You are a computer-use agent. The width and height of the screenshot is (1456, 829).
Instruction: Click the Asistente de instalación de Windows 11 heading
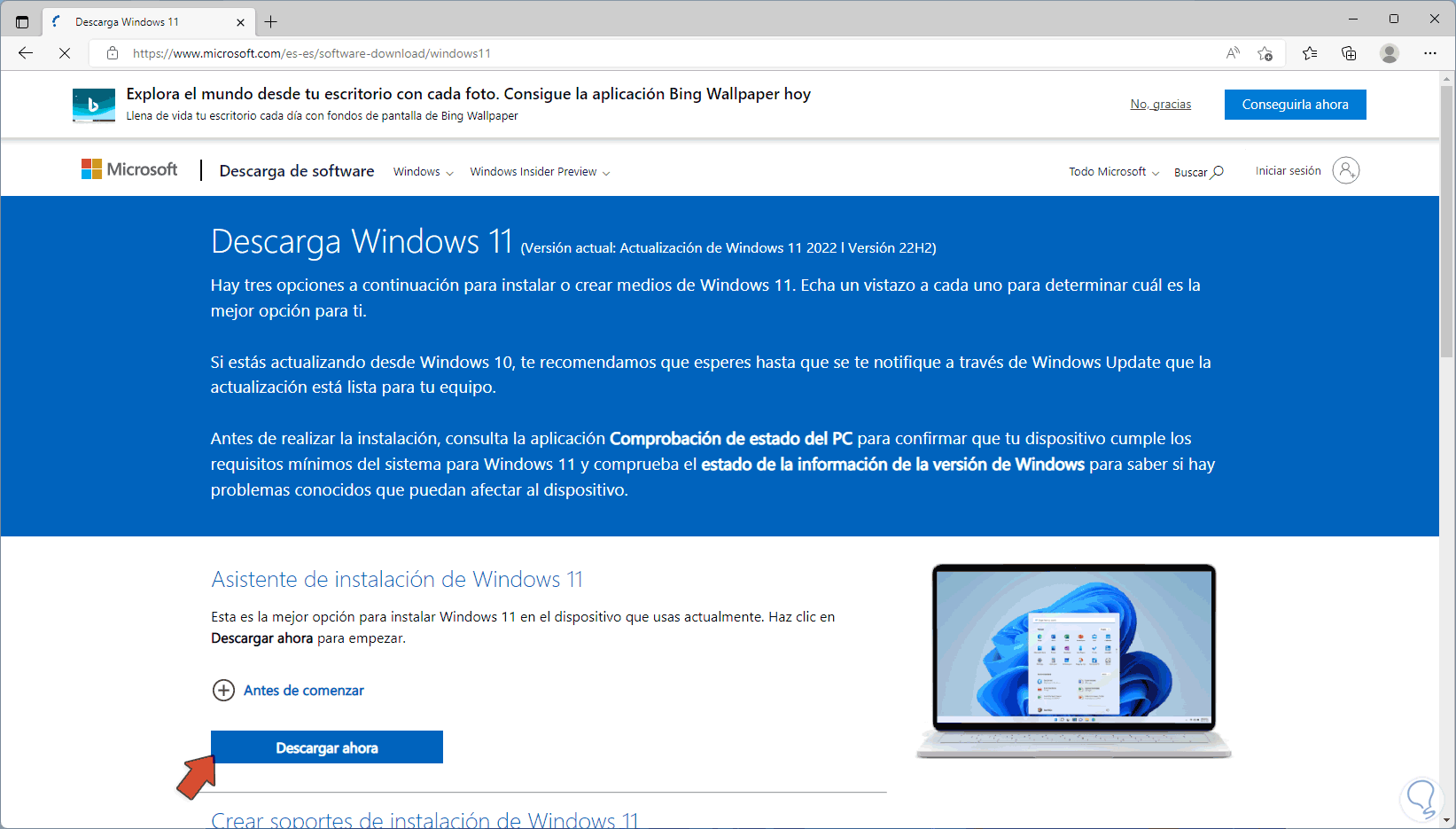397,580
